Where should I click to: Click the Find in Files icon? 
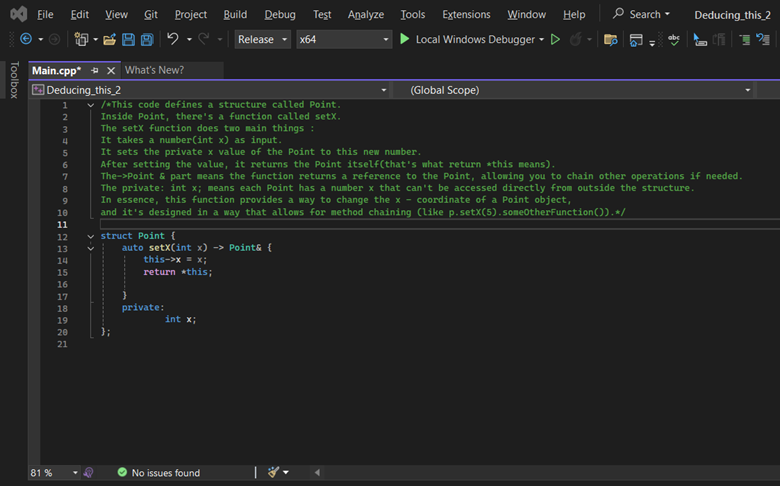tap(610, 39)
